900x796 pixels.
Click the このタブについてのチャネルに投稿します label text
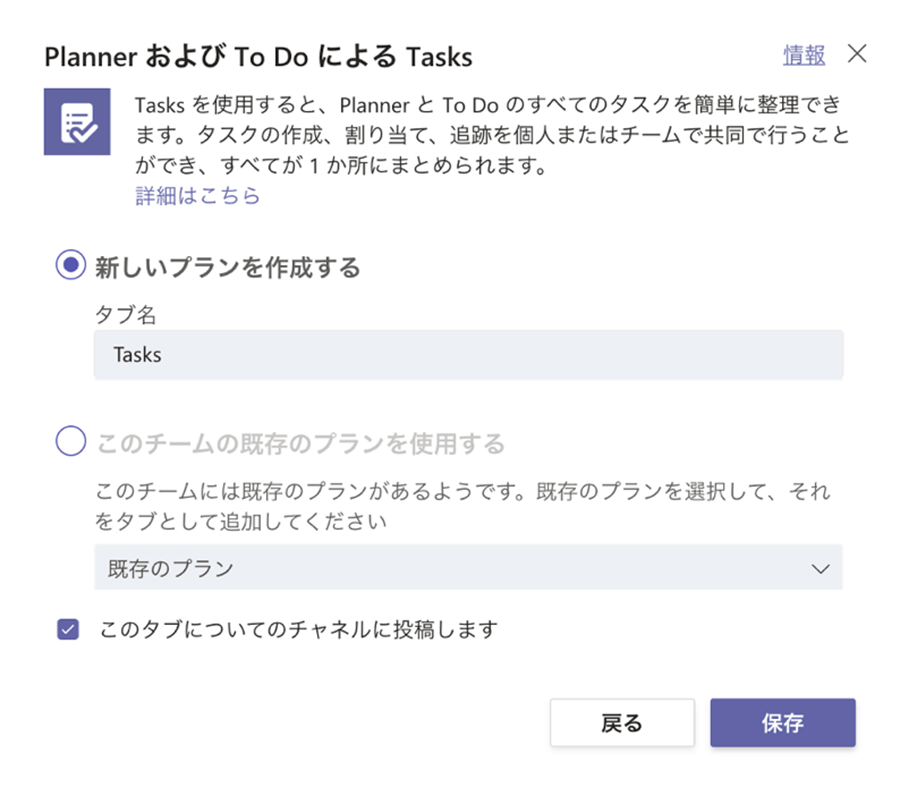click(x=299, y=630)
